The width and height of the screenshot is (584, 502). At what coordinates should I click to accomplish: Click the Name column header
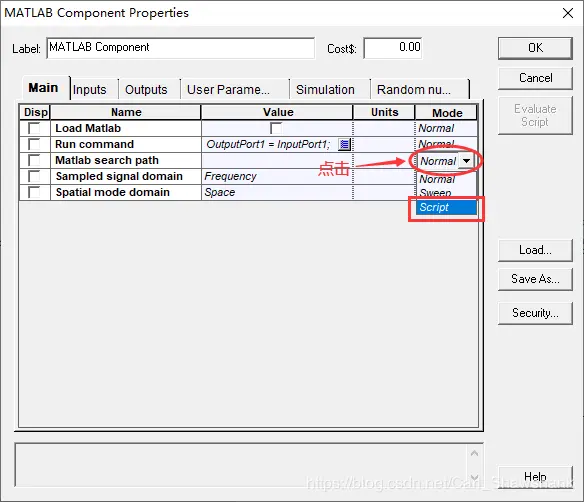(126, 112)
